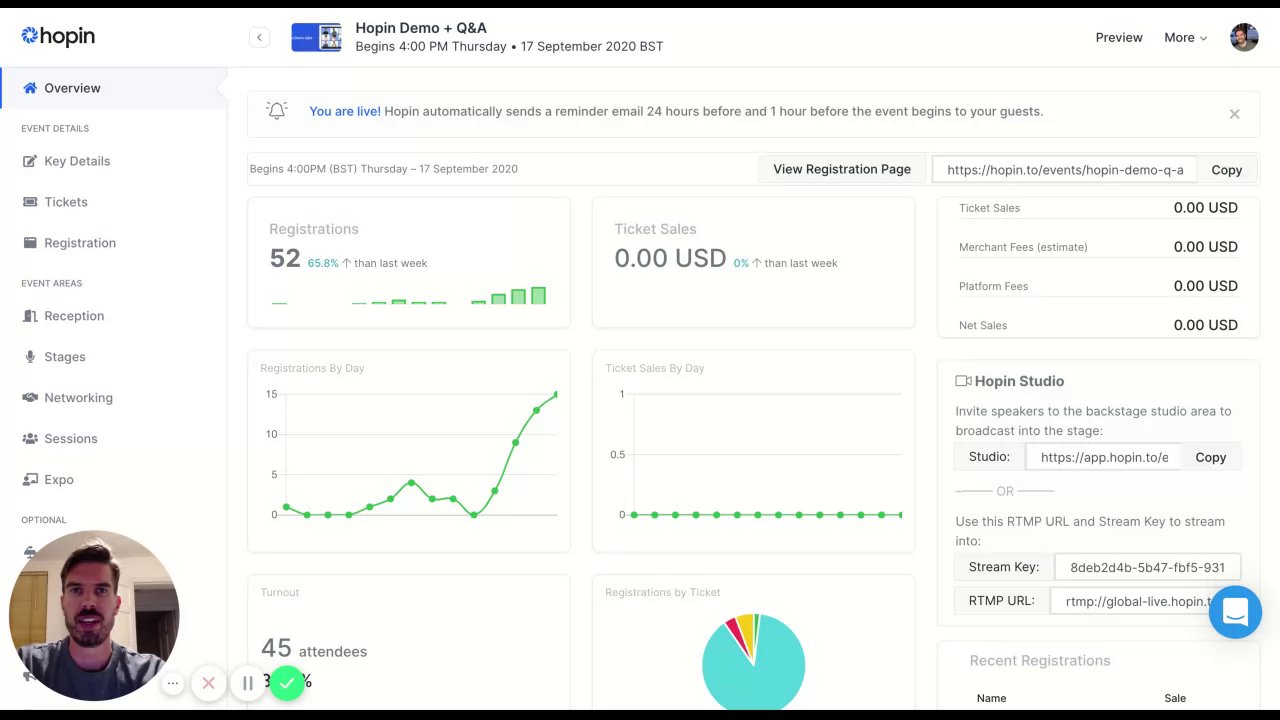Open the support chat bubble
This screenshot has width=1280, height=720.
(x=1235, y=612)
